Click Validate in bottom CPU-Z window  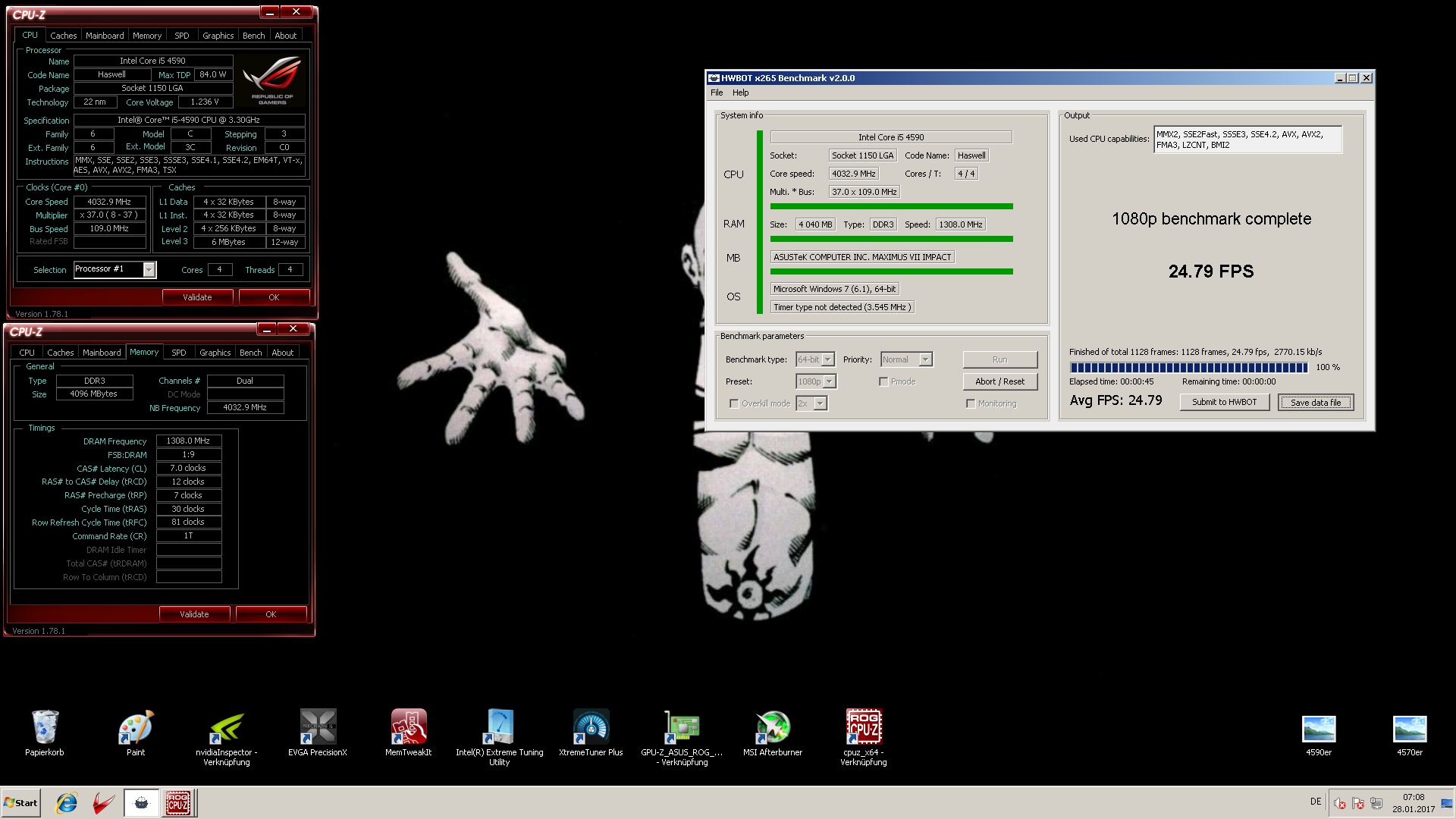194,614
